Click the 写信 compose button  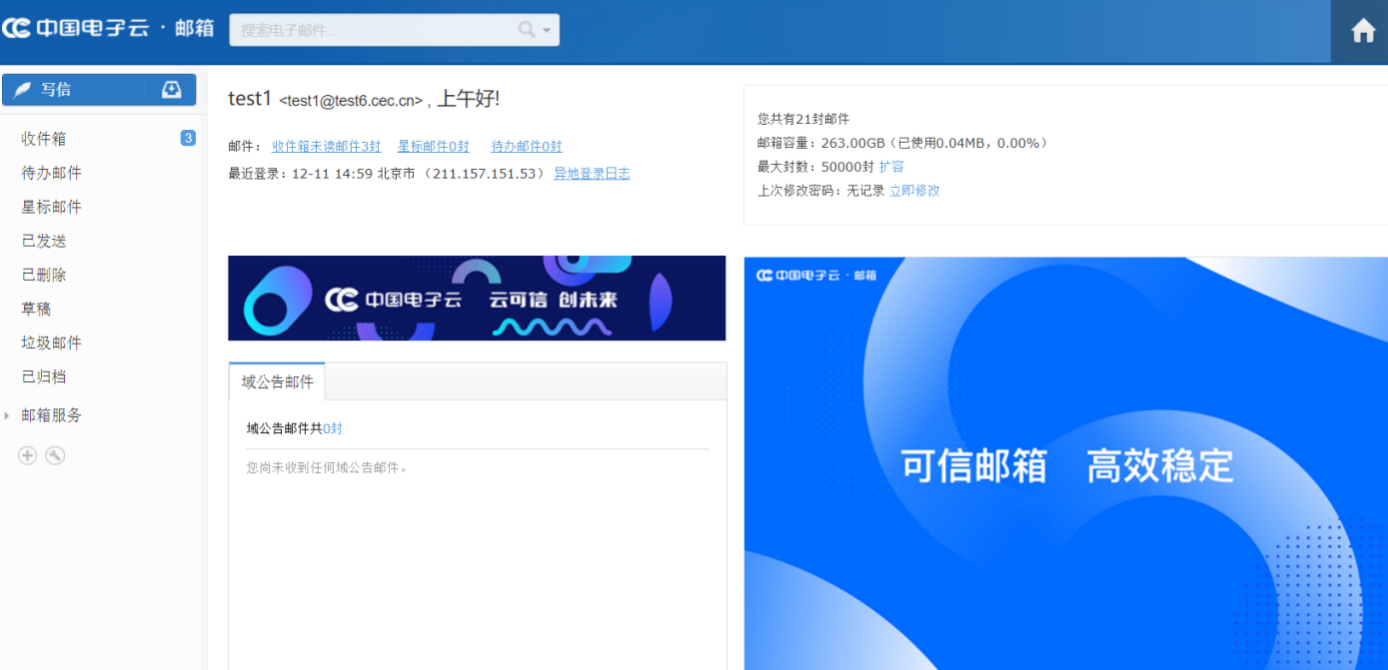click(x=73, y=89)
